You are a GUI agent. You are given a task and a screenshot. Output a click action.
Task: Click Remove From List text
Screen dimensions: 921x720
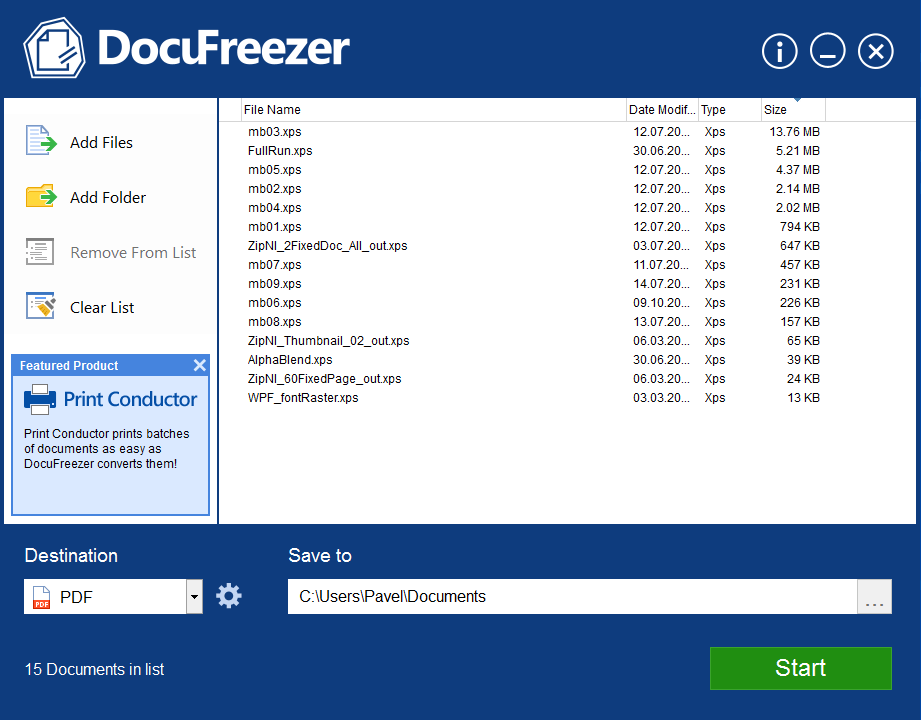tap(133, 253)
